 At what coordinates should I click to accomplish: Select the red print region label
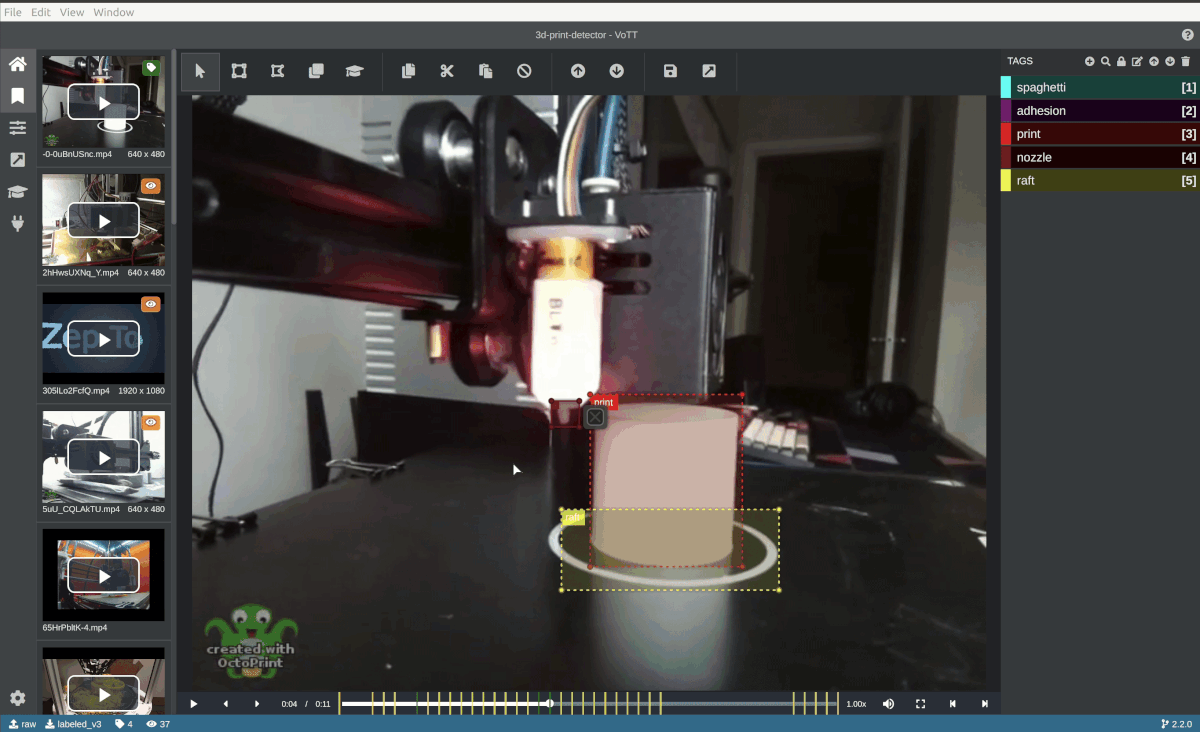tap(604, 402)
